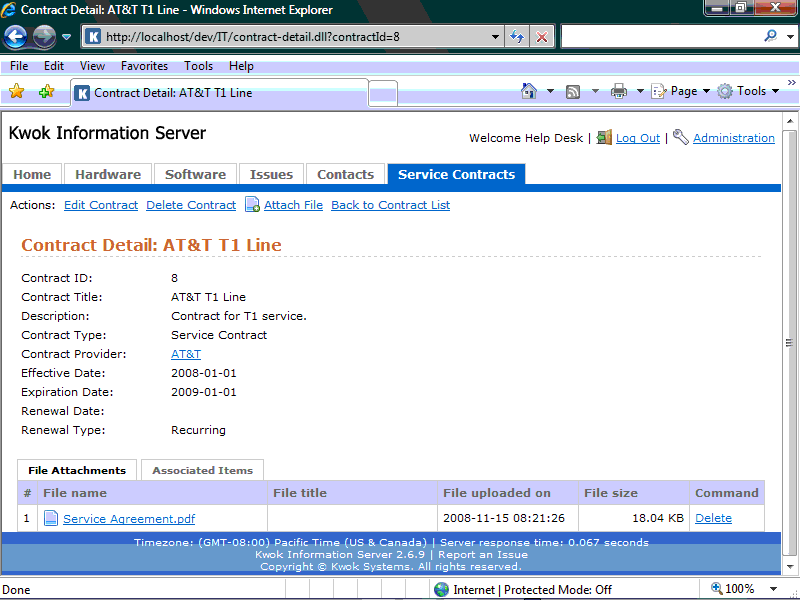Click the Delete Contract link

[191, 205]
